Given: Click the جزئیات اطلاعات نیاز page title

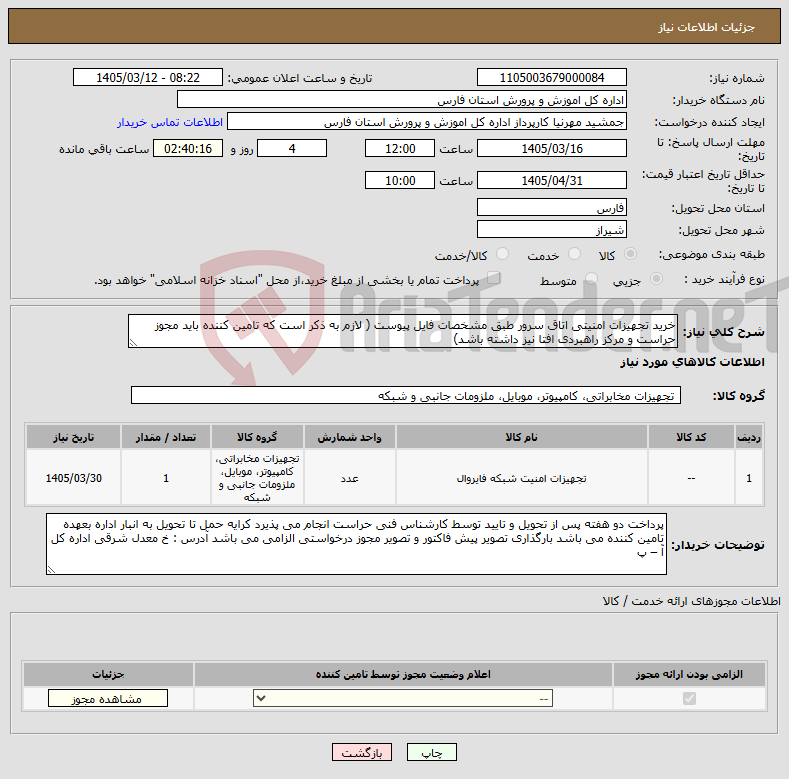Looking at the screenshot, I should click(706, 27).
